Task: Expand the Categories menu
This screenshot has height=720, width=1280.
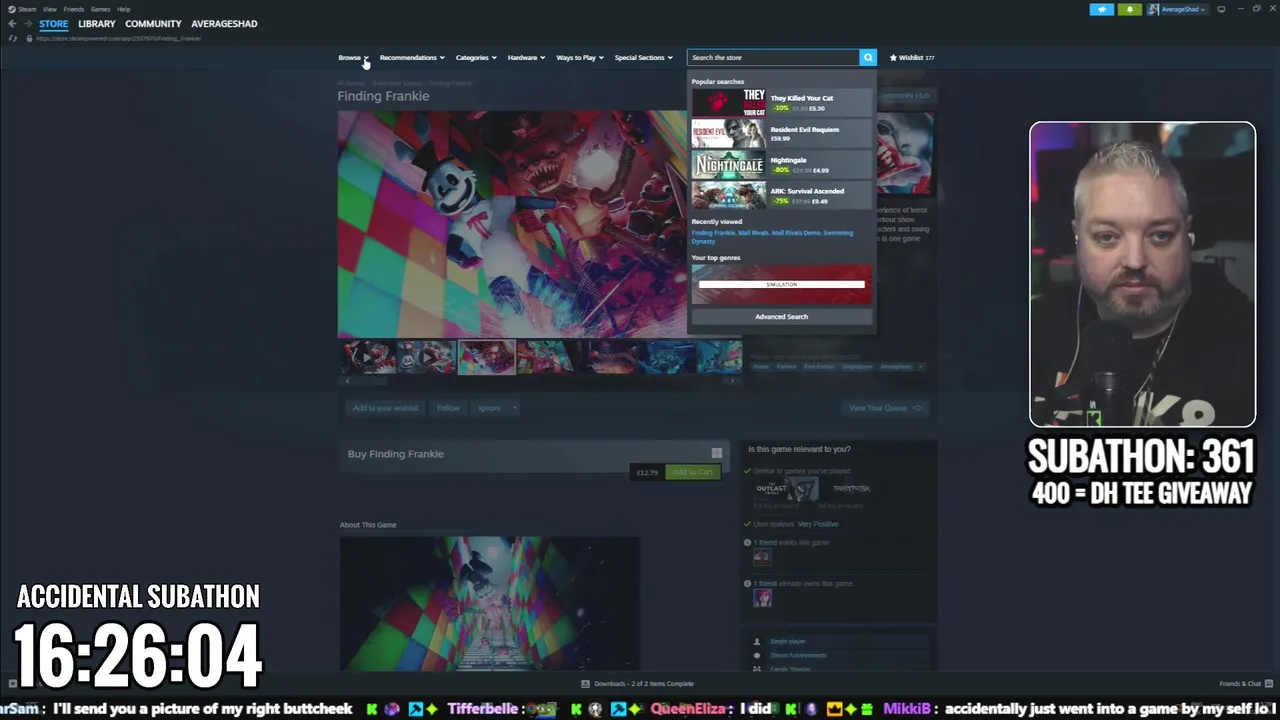Action: pyautogui.click(x=476, y=57)
